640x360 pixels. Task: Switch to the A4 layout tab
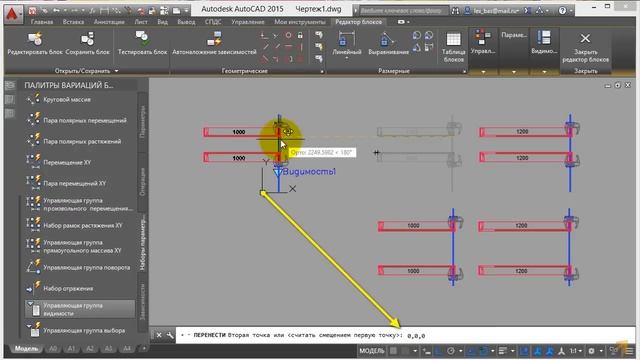(127, 349)
